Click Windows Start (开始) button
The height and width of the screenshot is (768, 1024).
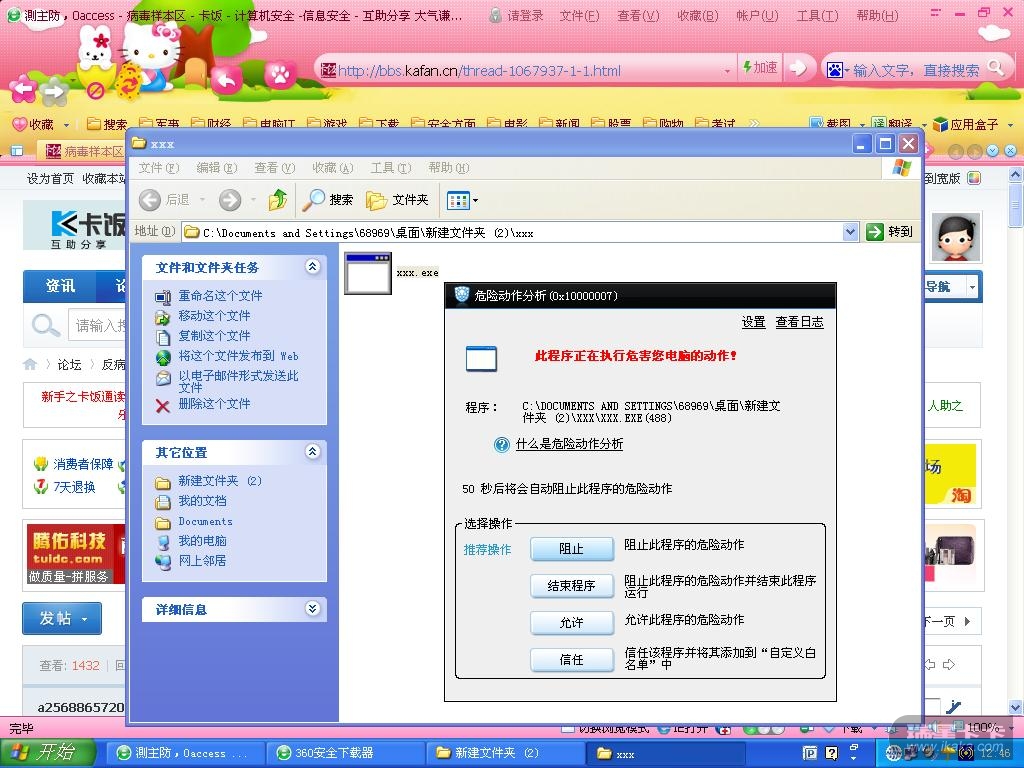click(46, 752)
